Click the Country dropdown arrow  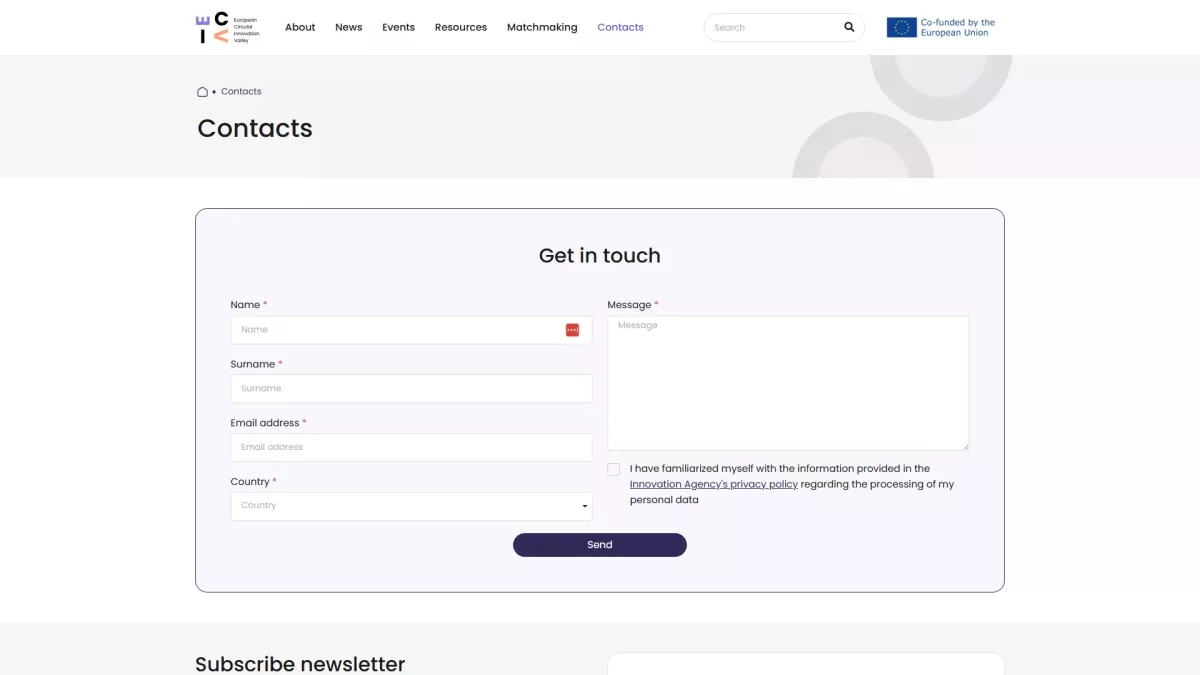coord(585,507)
